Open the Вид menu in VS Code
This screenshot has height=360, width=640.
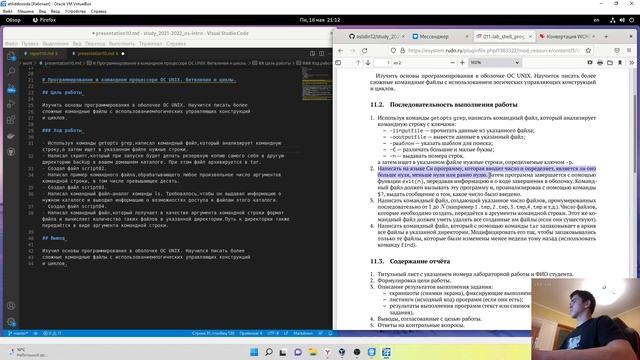click(x=77, y=43)
